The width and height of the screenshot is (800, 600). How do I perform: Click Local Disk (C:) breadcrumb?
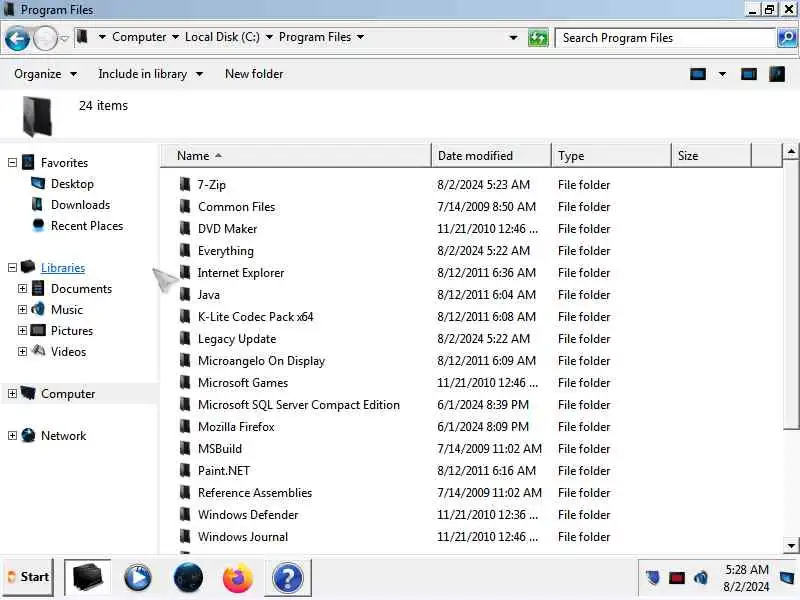pyautogui.click(x=222, y=37)
